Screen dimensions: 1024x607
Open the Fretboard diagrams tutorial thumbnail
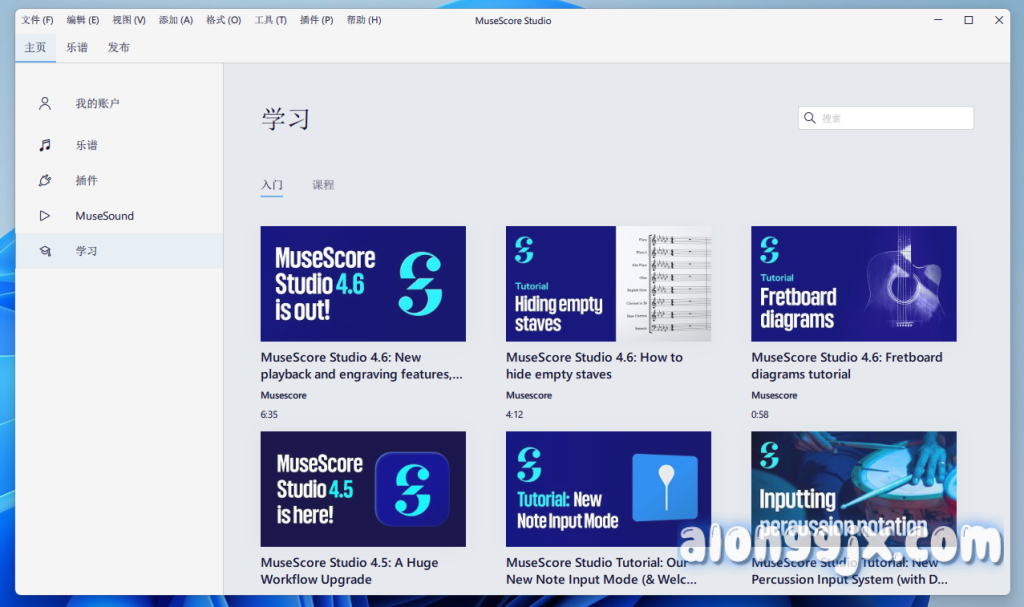[853, 284]
